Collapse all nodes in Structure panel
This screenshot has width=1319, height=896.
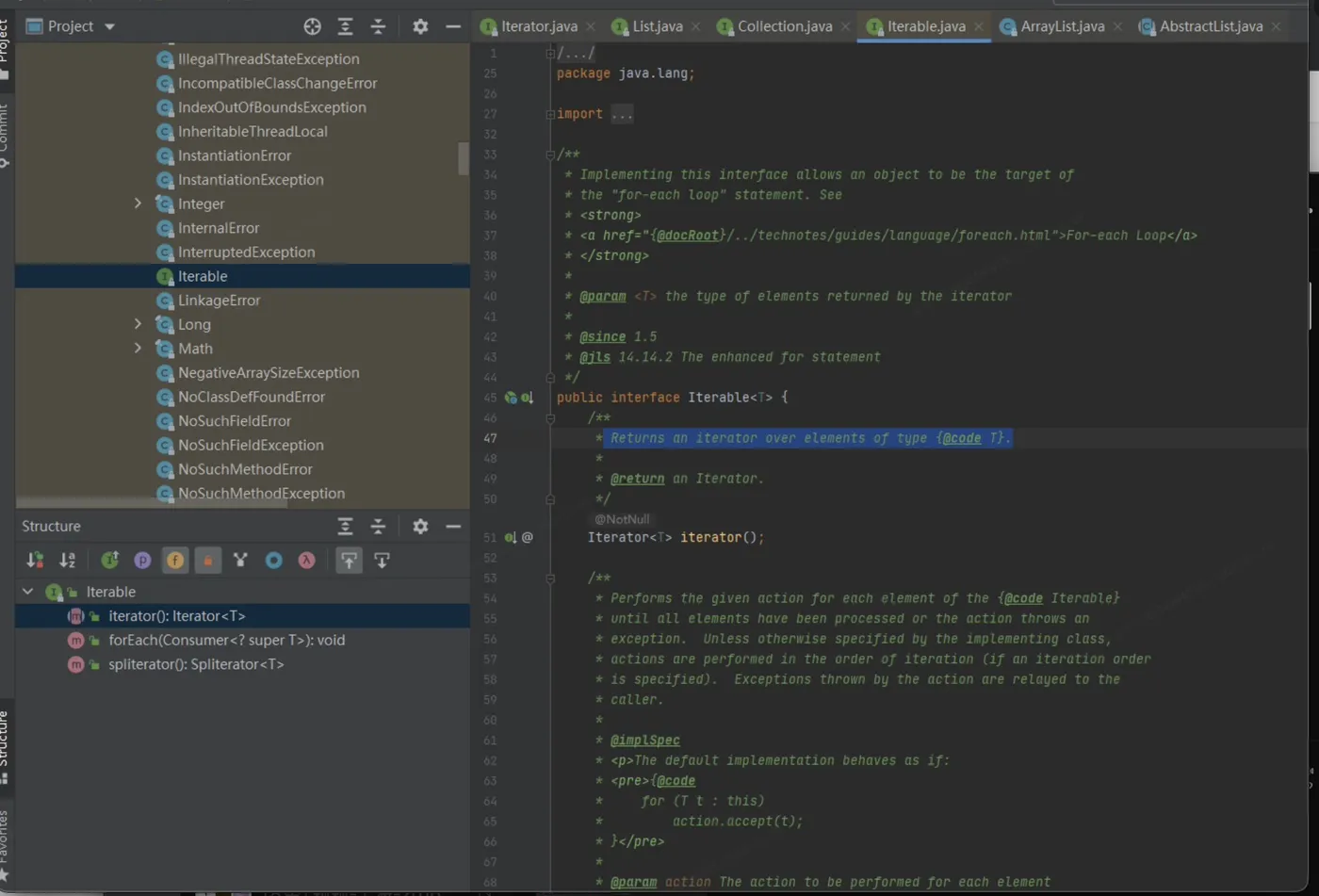[x=378, y=527]
